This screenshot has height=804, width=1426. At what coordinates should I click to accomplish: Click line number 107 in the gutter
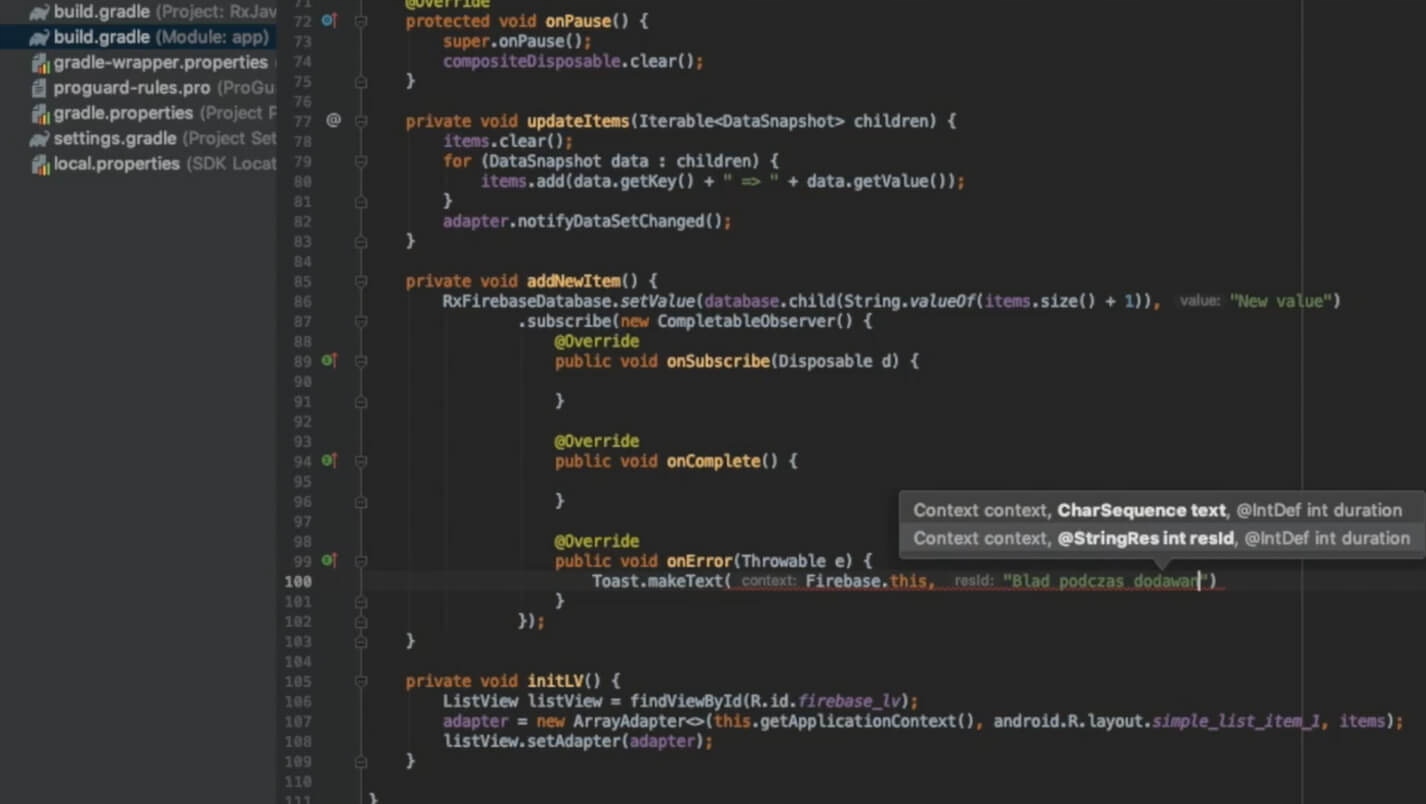298,721
